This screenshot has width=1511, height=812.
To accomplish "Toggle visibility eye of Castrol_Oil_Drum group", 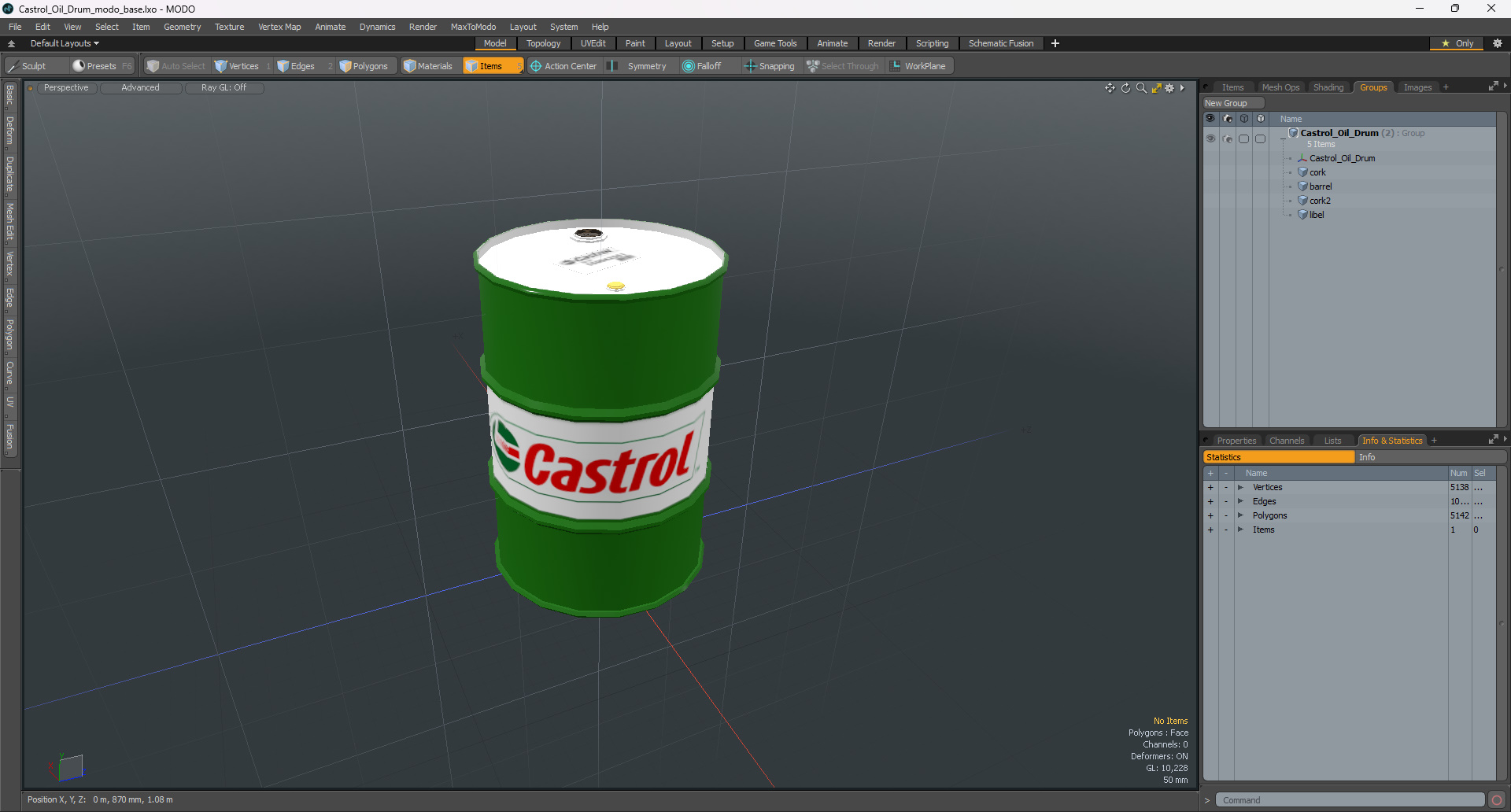I will point(1210,138).
